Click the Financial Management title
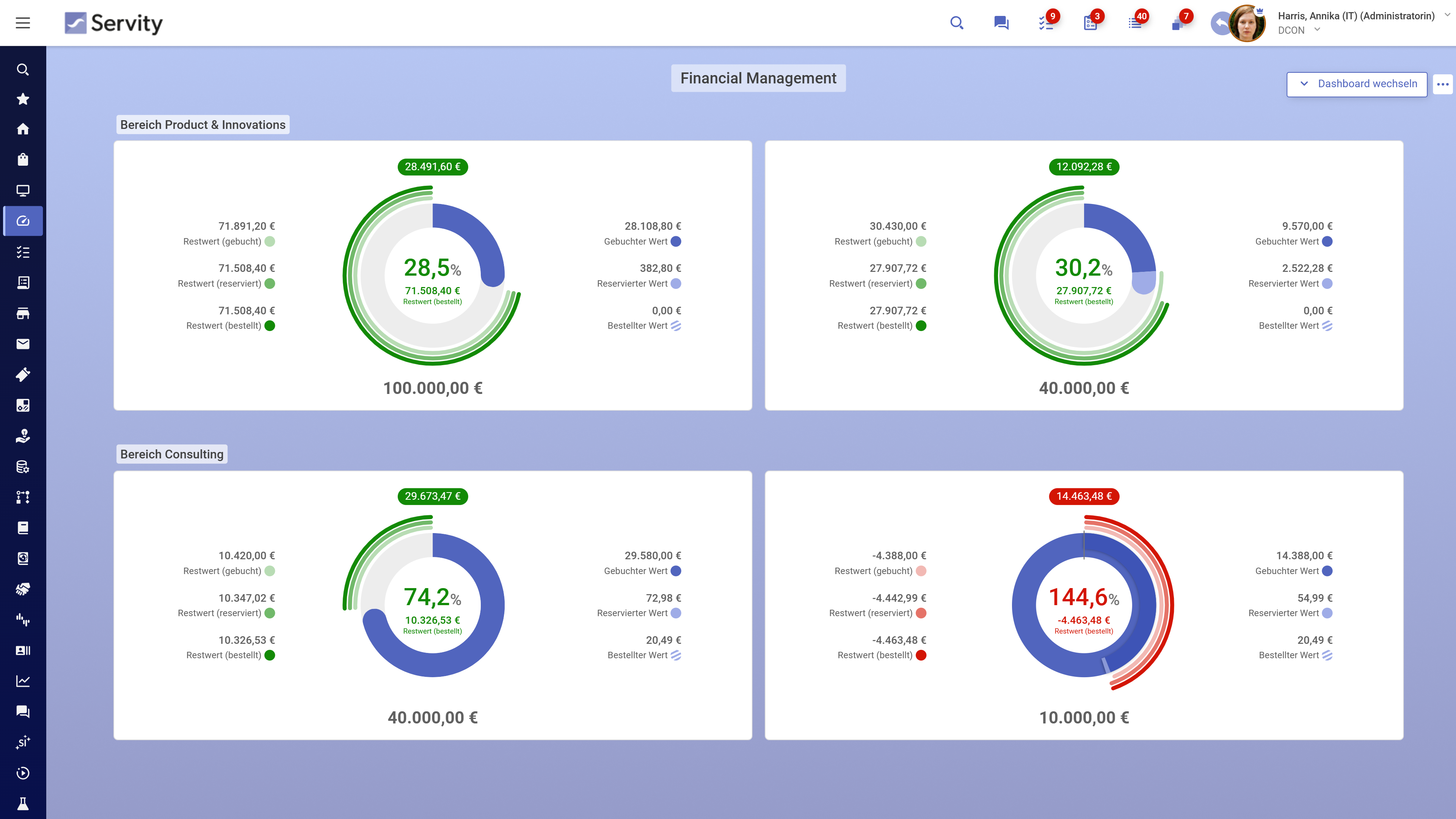 pyautogui.click(x=758, y=78)
